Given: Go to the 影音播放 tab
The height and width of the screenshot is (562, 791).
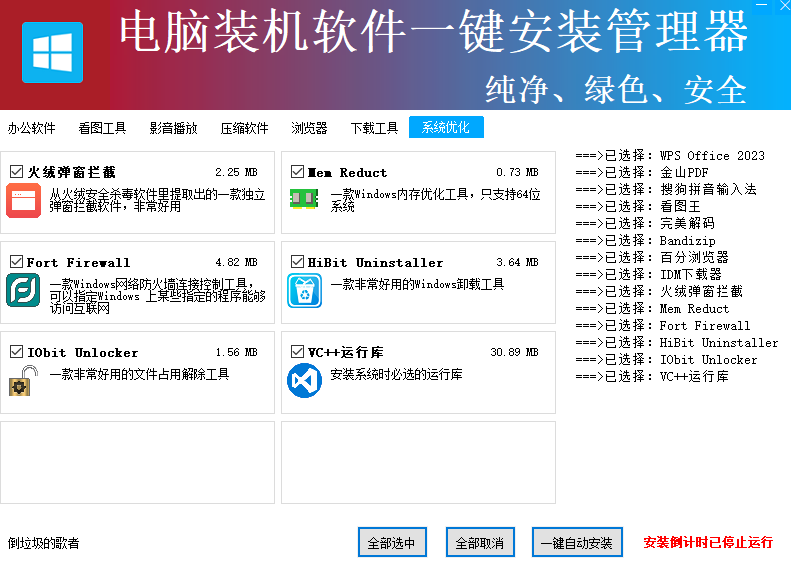Looking at the screenshot, I should pyautogui.click(x=173, y=128).
